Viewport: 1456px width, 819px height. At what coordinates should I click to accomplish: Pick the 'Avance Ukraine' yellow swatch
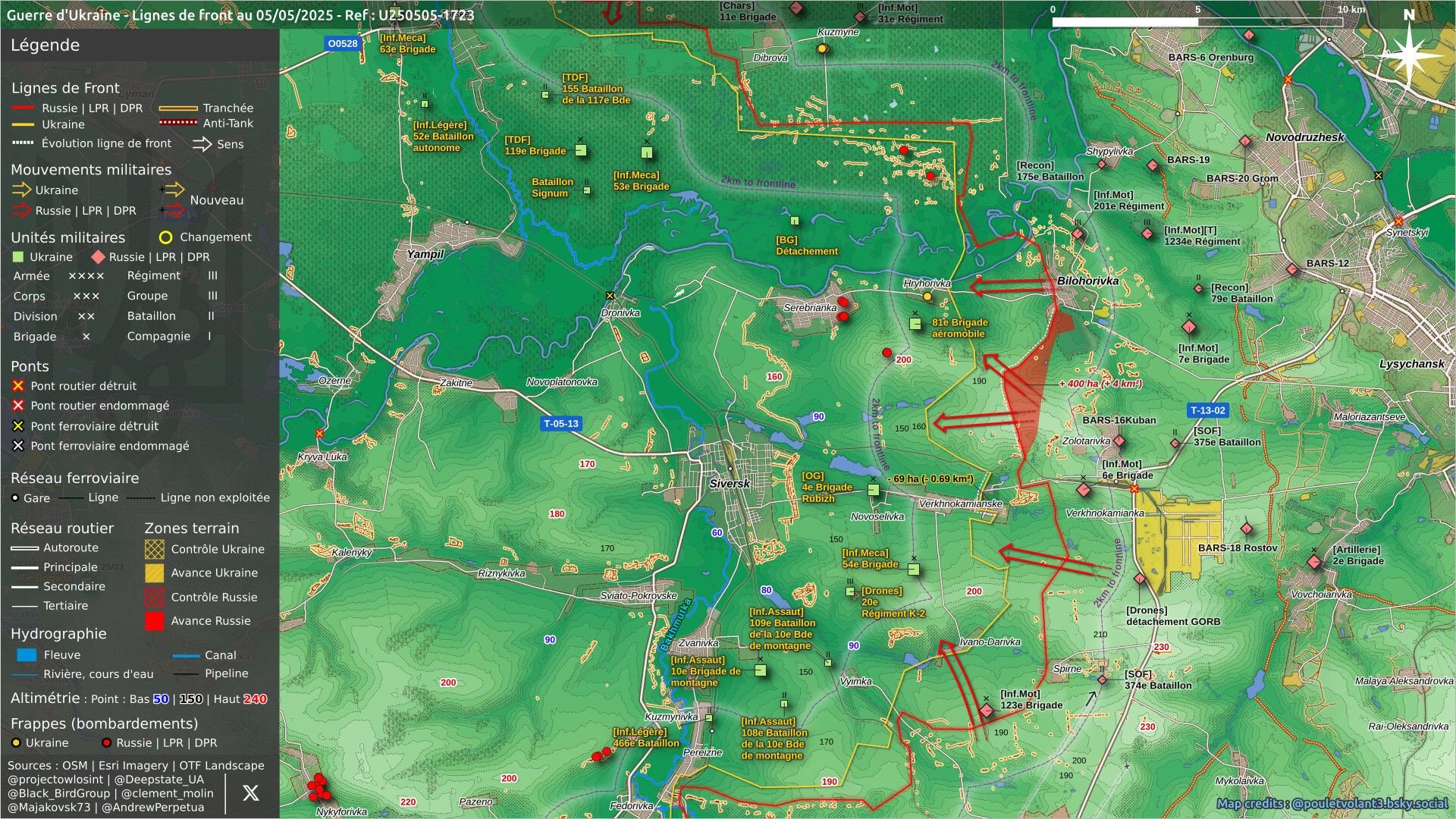[x=154, y=573]
